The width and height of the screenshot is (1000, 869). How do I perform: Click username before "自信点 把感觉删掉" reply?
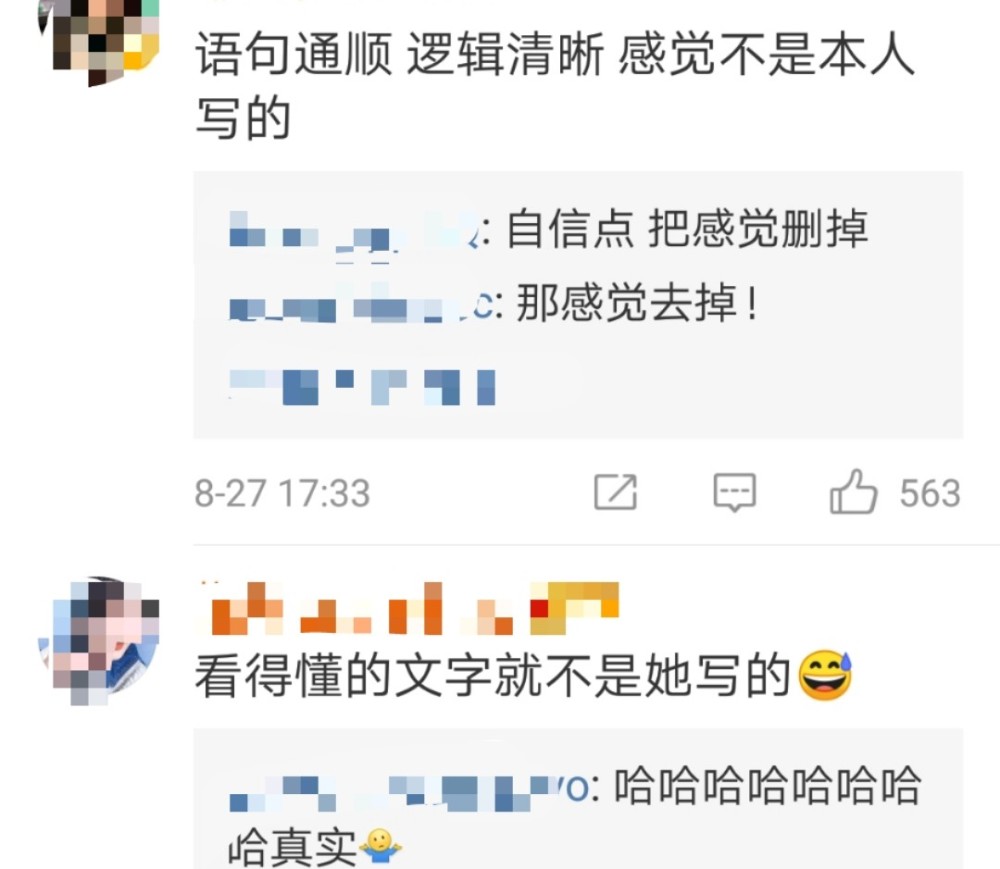pos(355,231)
